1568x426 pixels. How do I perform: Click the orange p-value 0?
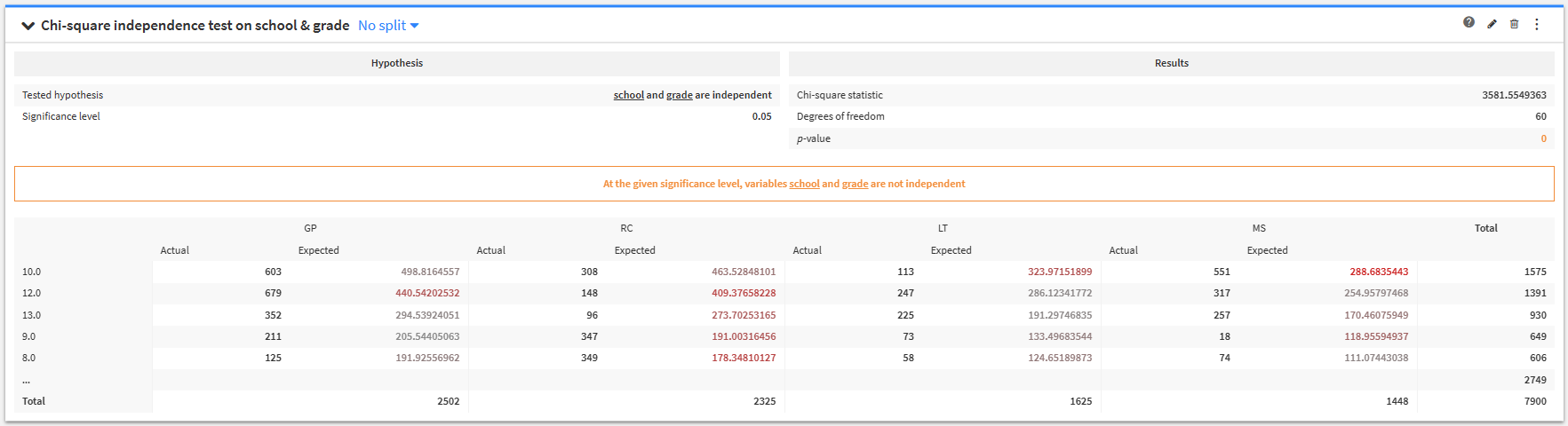tap(1543, 138)
